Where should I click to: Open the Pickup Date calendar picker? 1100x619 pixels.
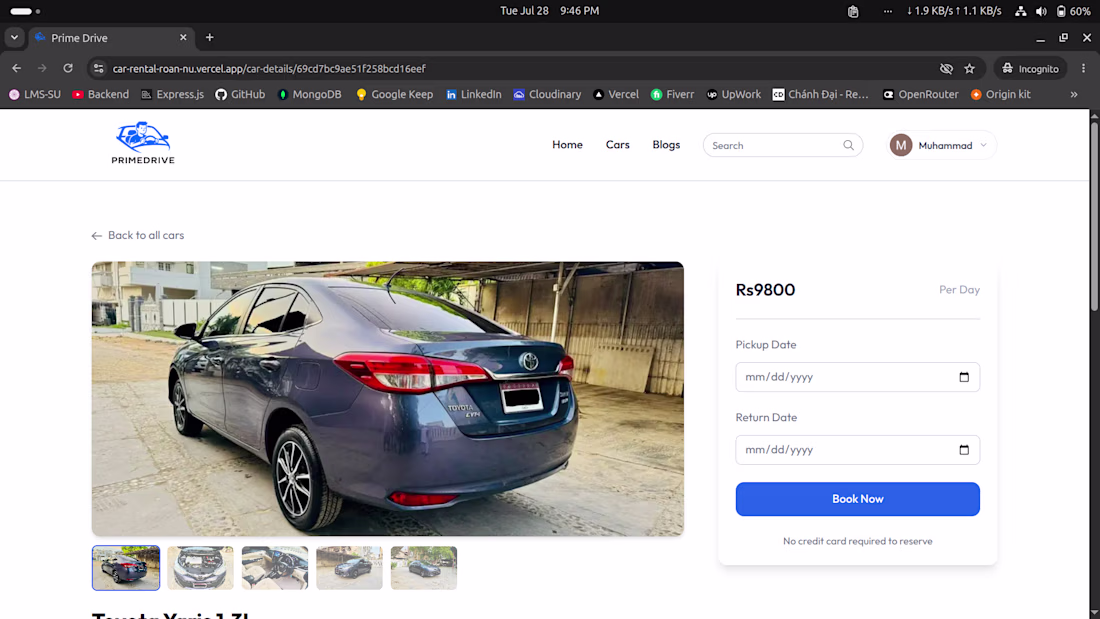click(964, 377)
